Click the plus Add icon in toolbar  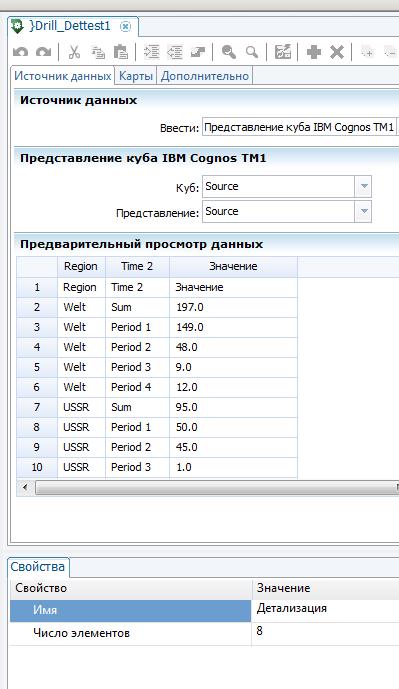click(x=314, y=52)
